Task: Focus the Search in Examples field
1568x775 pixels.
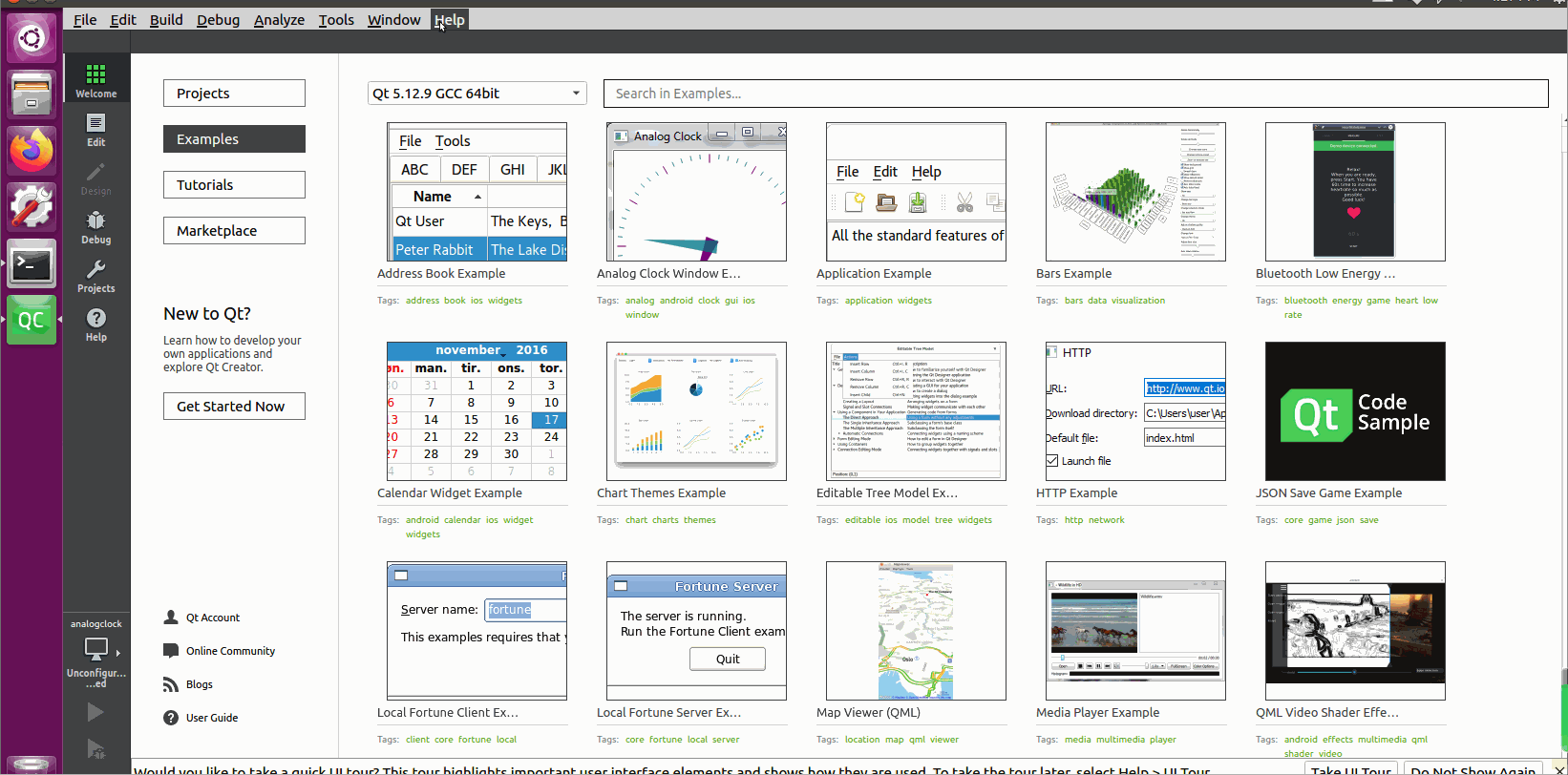Action: pos(1075,94)
